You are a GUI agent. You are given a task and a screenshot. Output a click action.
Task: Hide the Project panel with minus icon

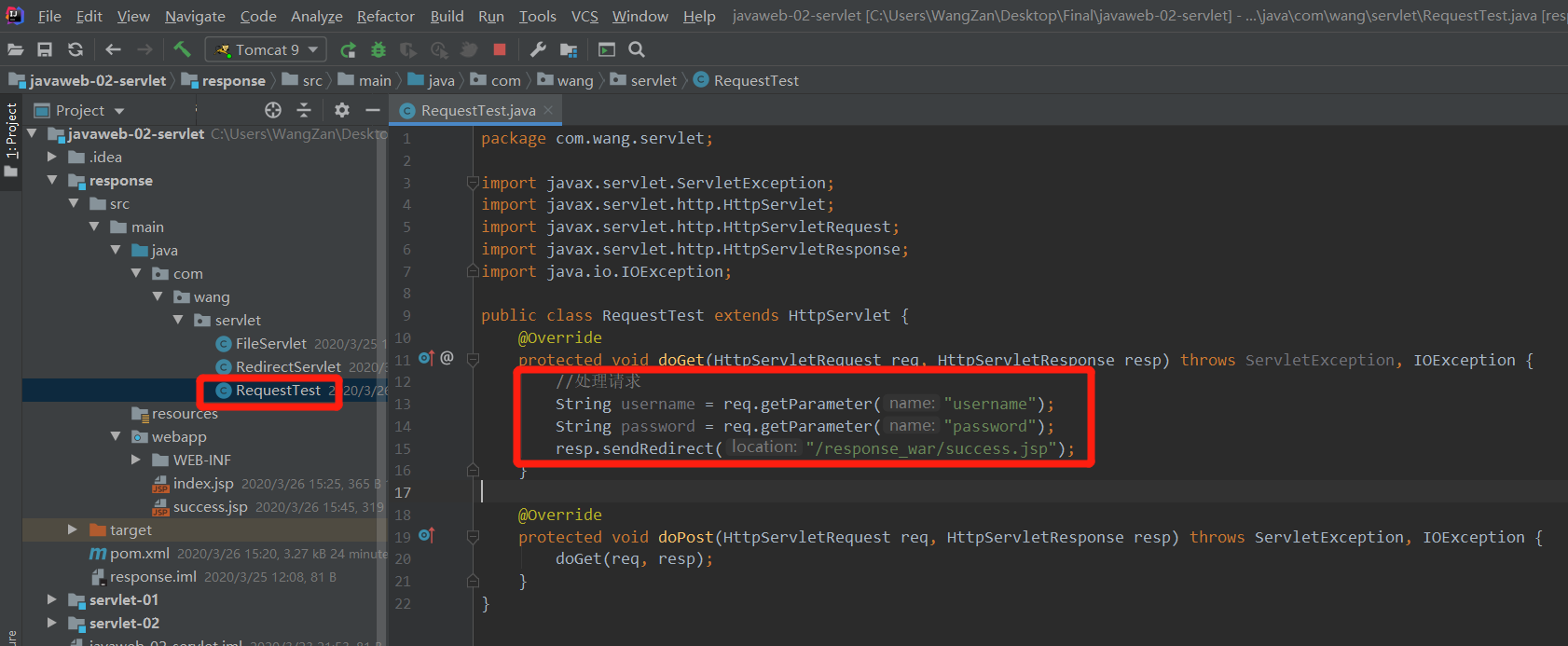pyautogui.click(x=373, y=110)
